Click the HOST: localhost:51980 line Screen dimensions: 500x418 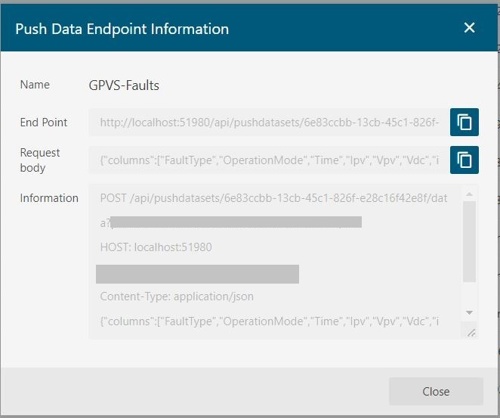[x=156, y=247]
